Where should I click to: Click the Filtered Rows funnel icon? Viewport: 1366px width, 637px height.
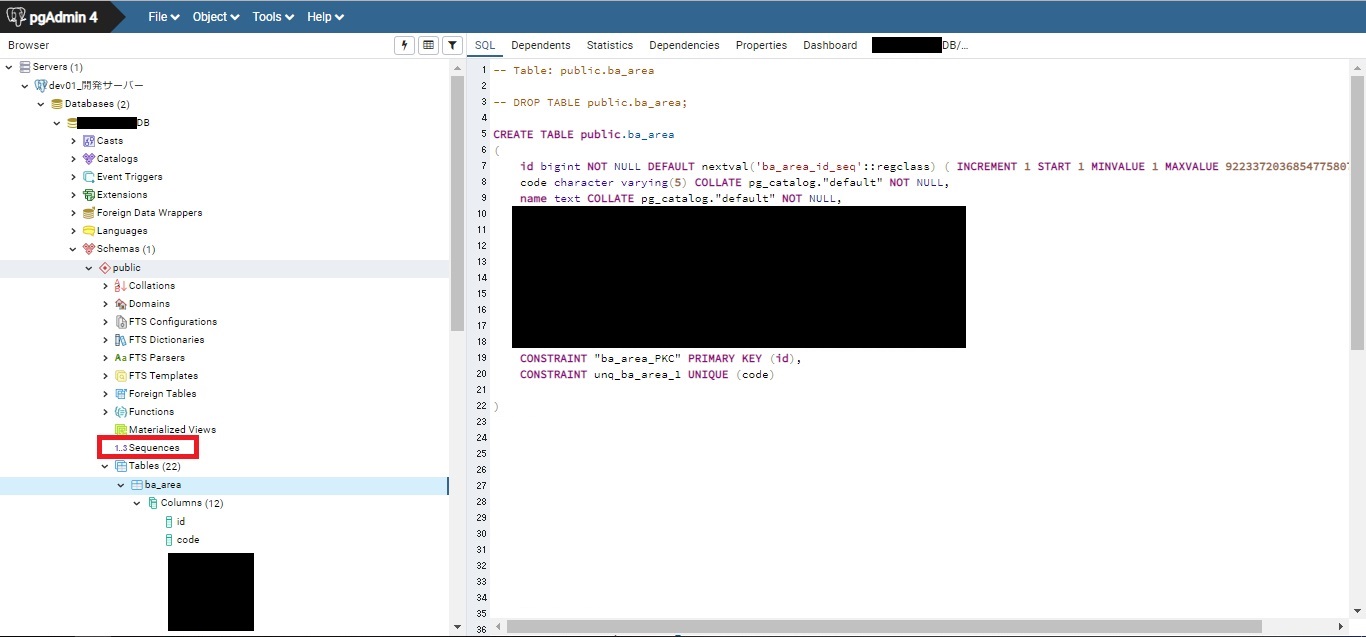tap(452, 45)
